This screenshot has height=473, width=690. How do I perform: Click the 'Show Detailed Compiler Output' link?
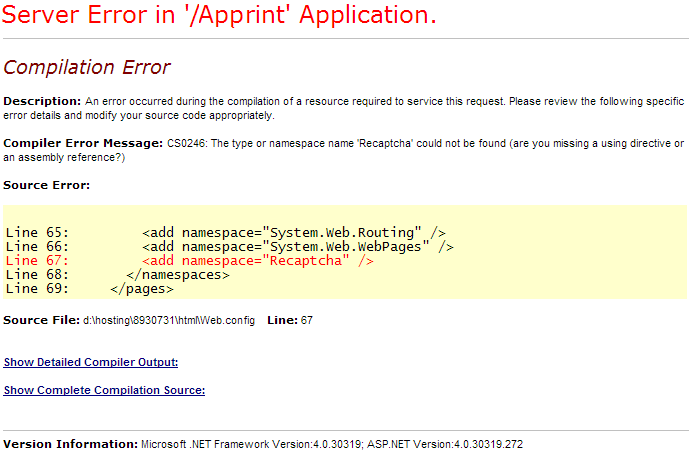point(91,362)
